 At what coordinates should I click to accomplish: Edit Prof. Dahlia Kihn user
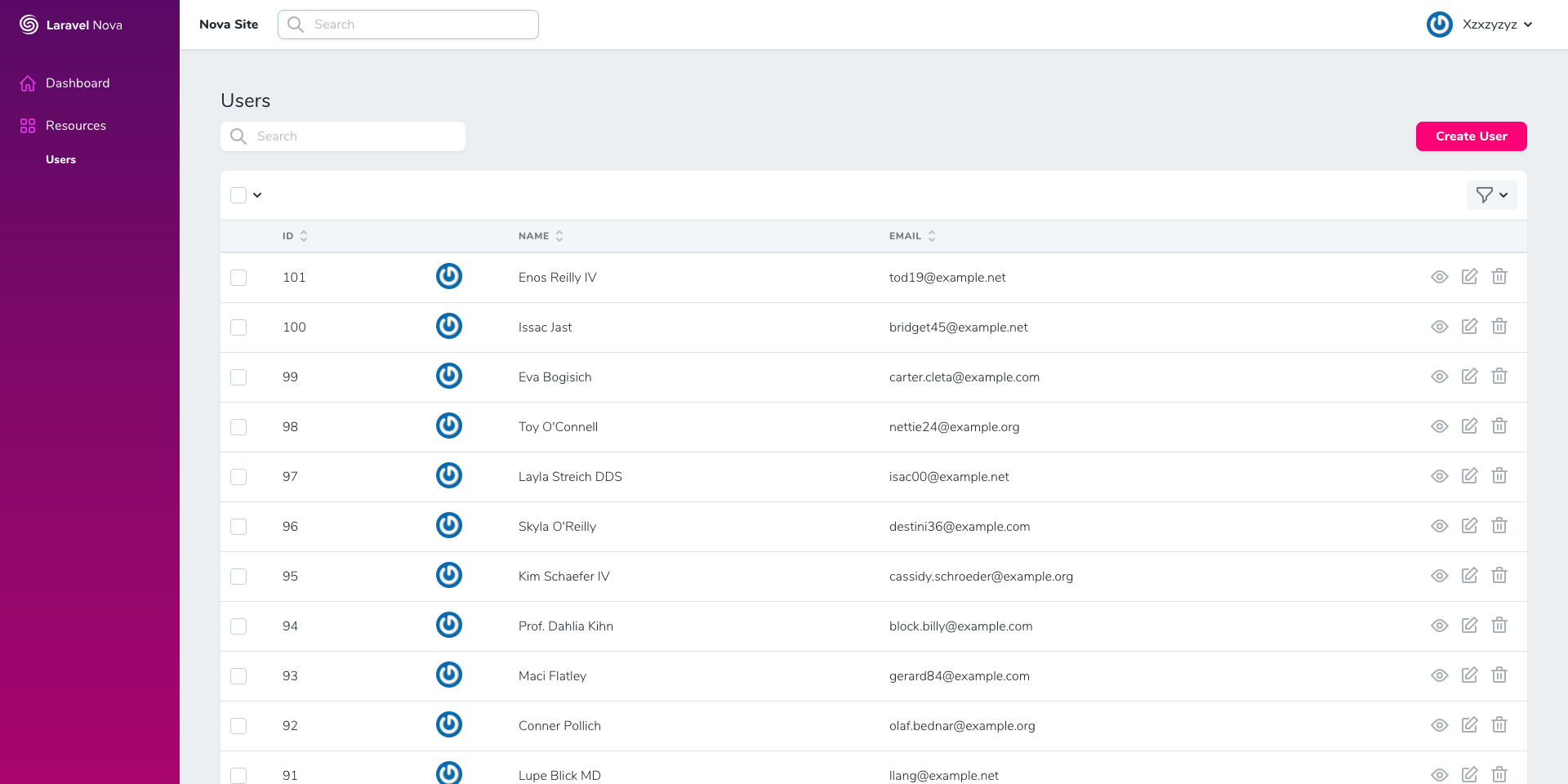[x=1469, y=625]
